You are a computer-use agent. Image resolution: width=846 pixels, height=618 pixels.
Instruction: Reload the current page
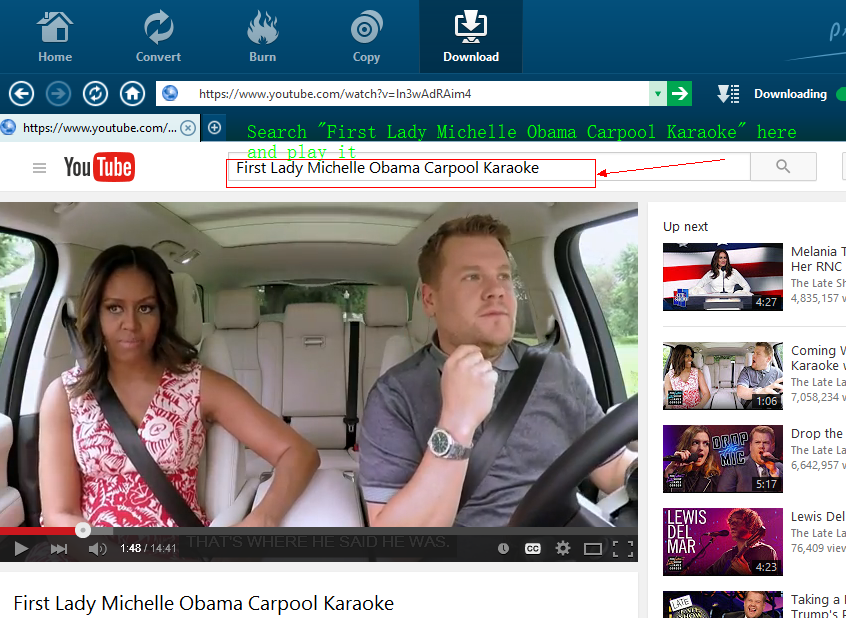(95, 93)
